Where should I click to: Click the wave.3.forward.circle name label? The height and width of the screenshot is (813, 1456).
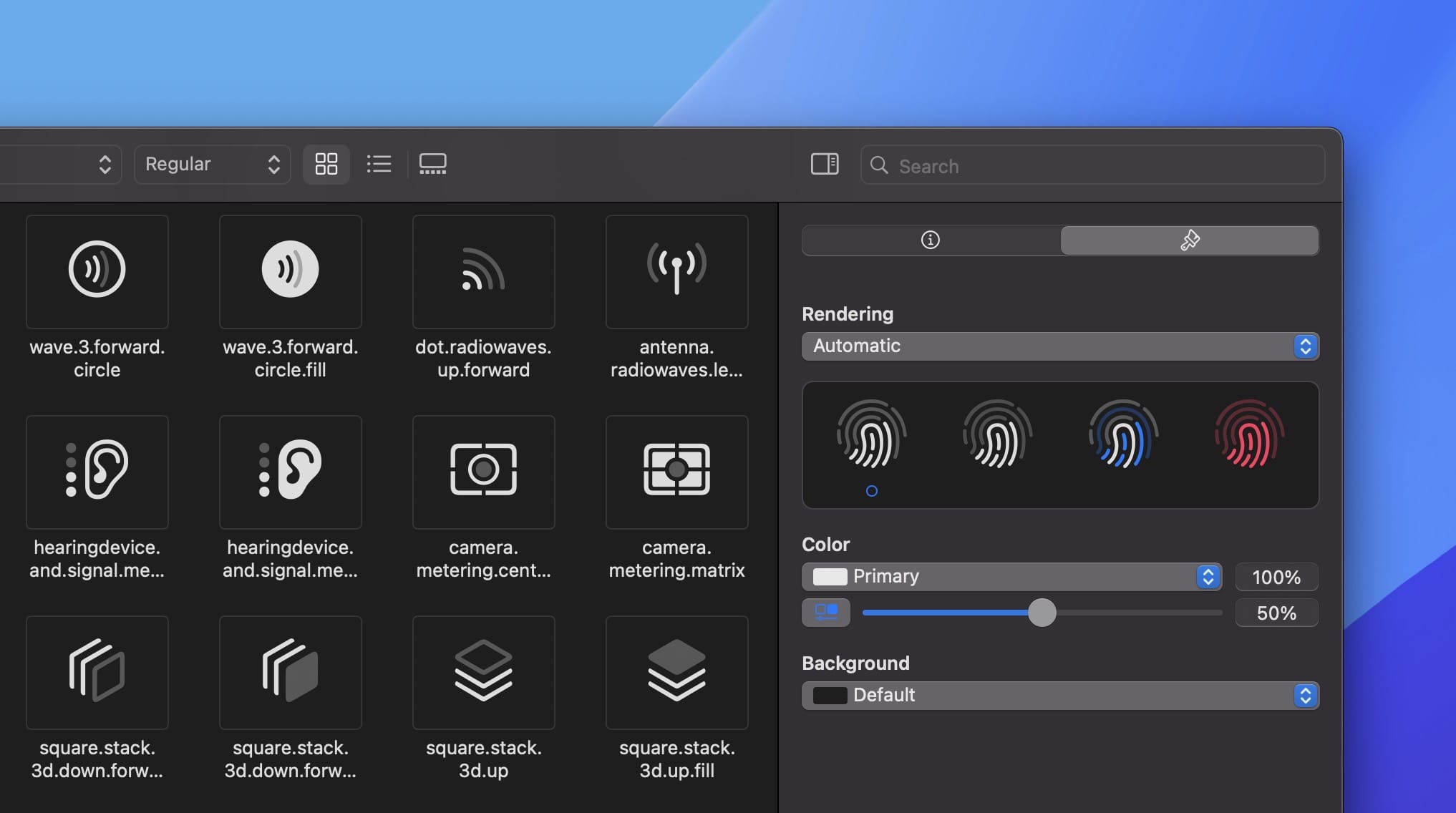pos(97,359)
